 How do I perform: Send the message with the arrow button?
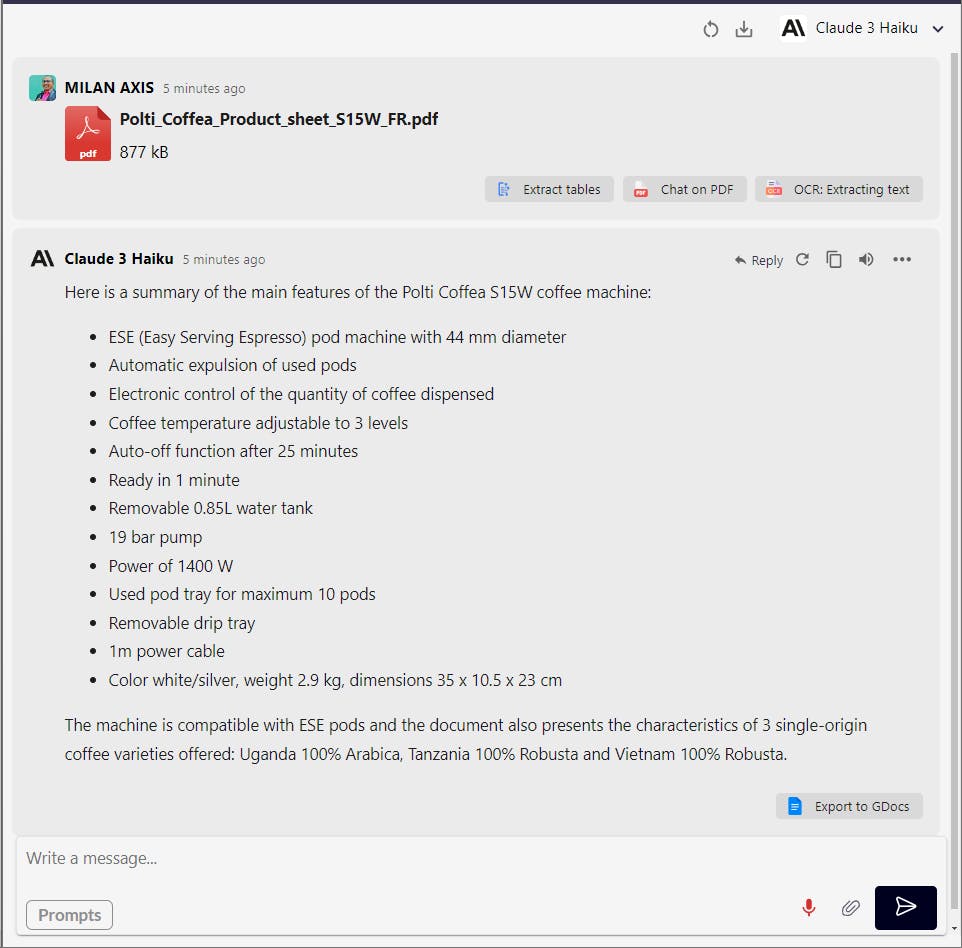tap(906, 908)
